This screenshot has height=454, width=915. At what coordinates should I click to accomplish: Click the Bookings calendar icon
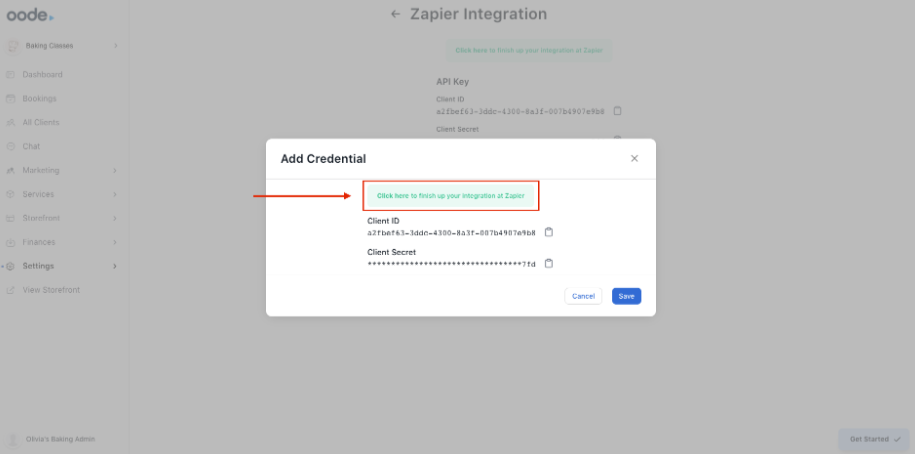[x=11, y=99]
